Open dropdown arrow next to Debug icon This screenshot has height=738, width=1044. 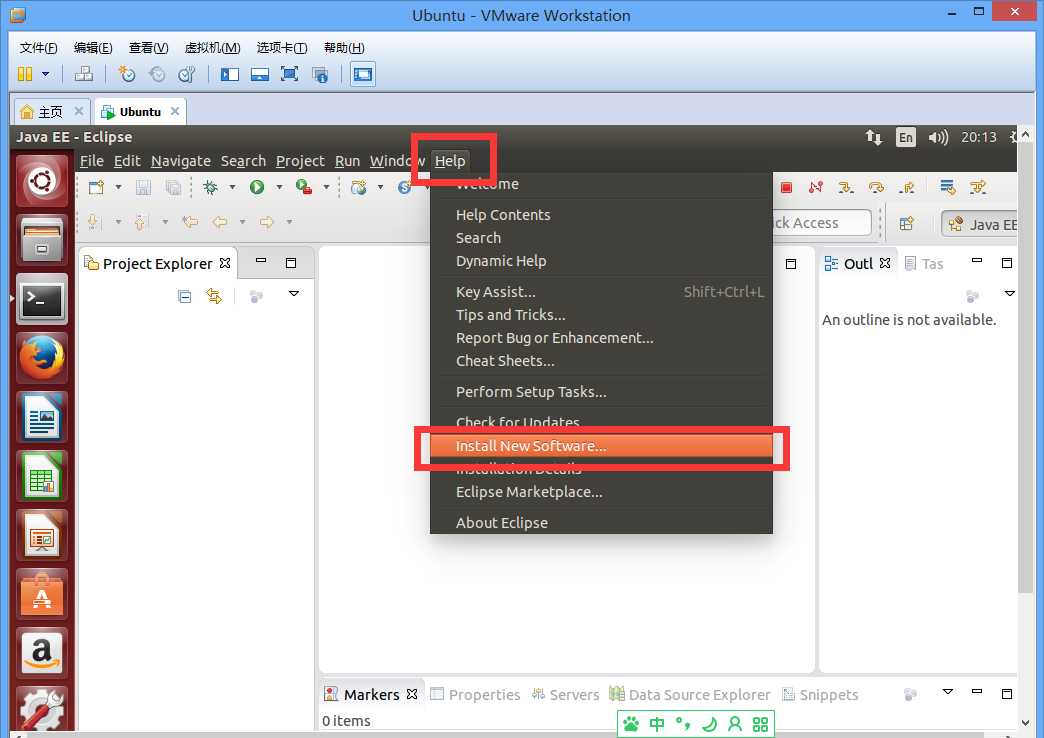[x=232, y=188]
